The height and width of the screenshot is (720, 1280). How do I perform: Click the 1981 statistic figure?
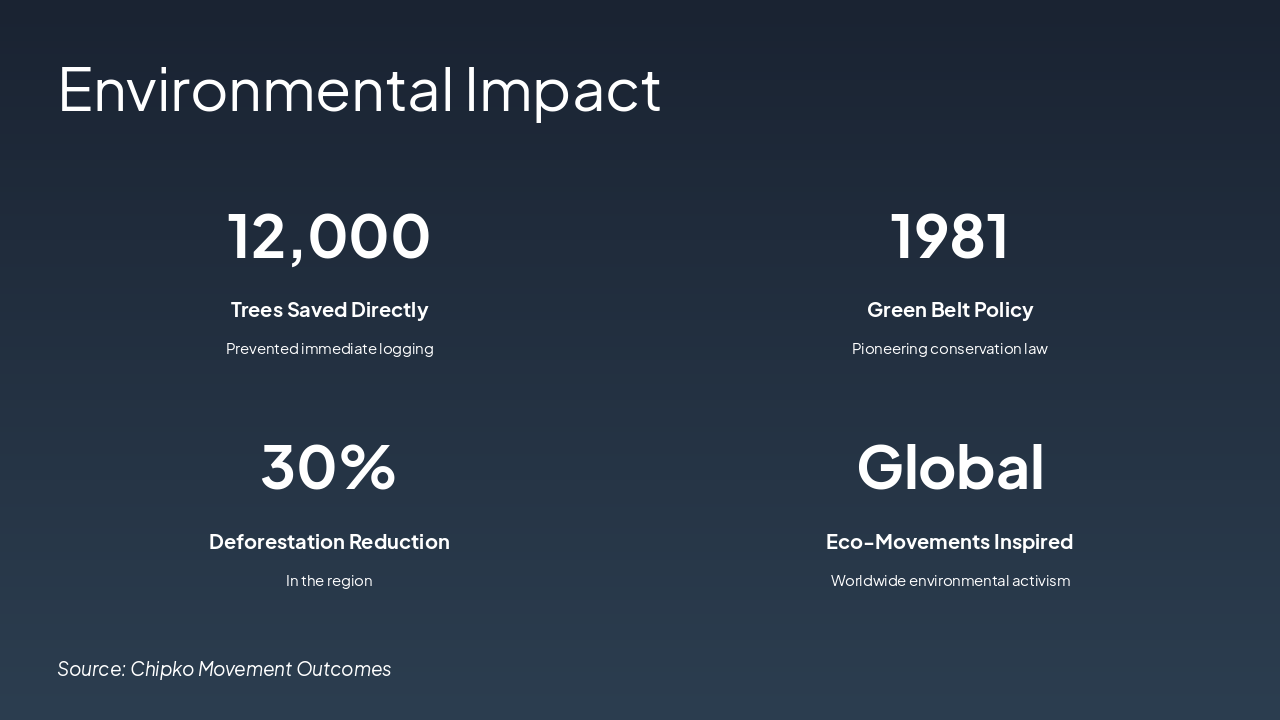click(949, 236)
